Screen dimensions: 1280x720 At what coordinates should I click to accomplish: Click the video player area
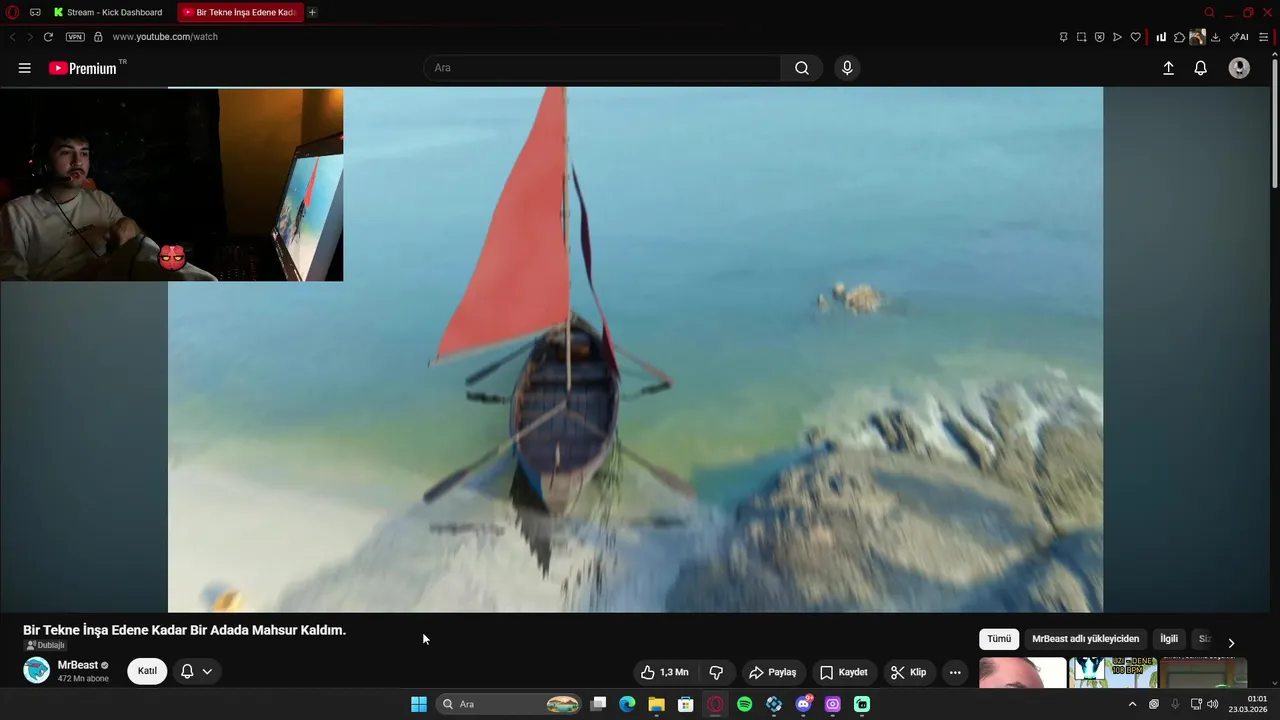pos(635,349)
